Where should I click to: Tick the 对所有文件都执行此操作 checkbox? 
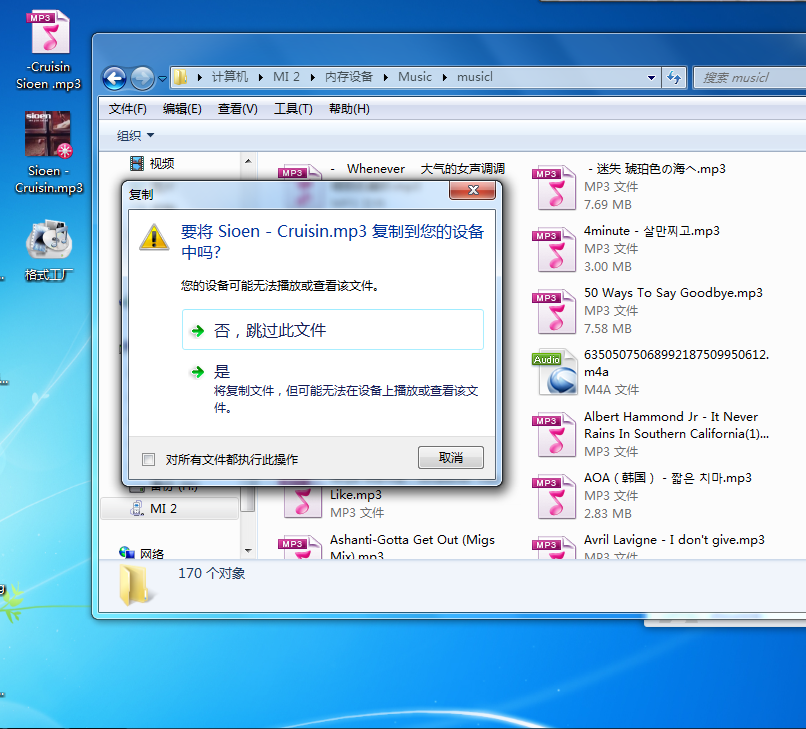pyautogui.click(x=149, y=459)
